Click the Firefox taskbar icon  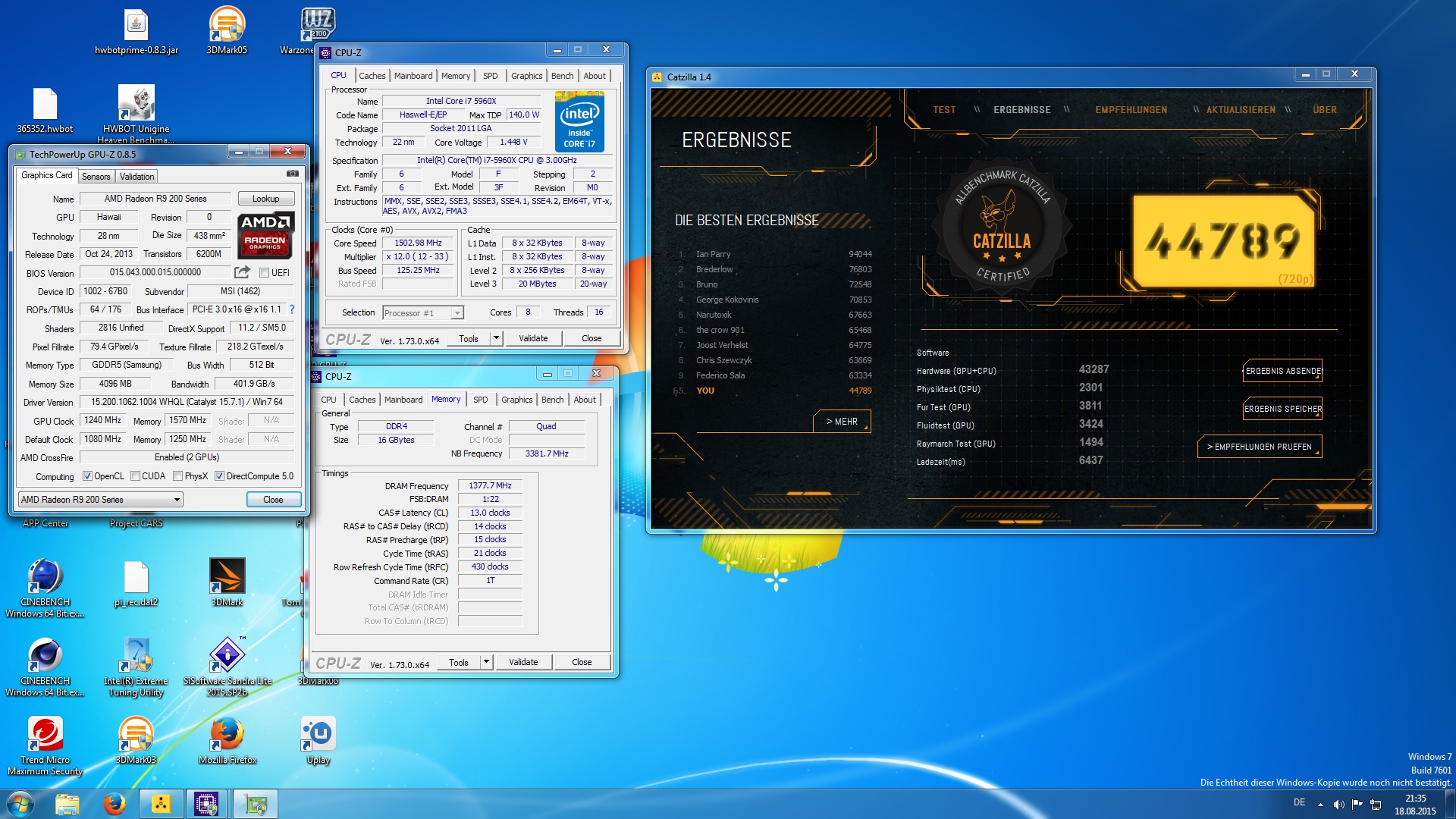coord(115,804)
